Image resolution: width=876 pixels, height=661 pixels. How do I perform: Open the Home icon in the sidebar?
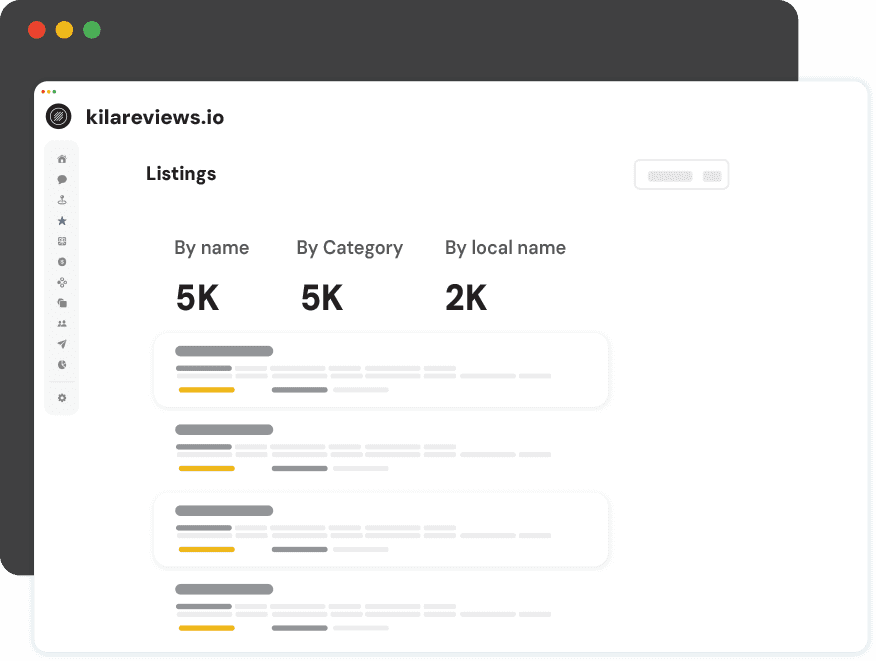tap(62, 159)
